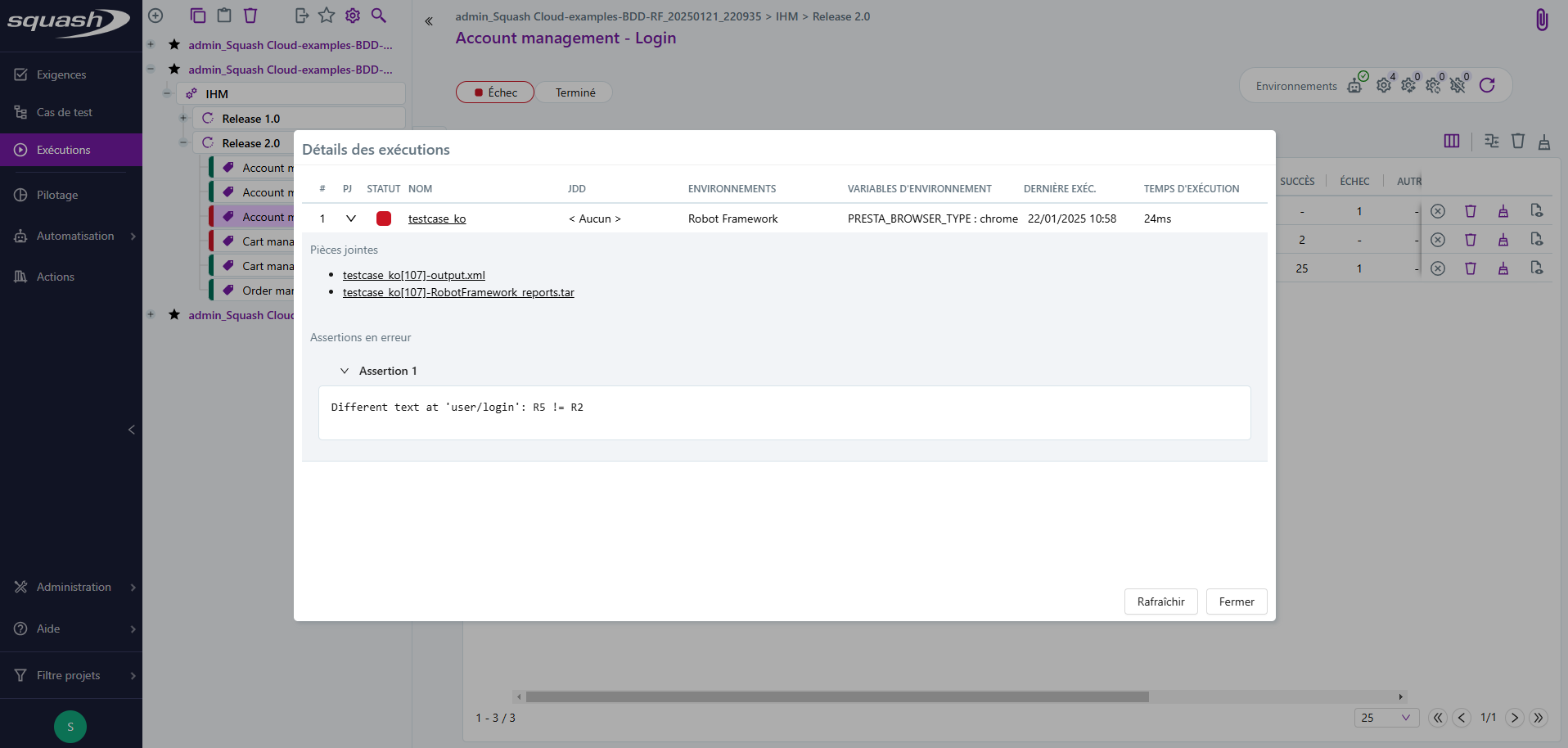The height and width of the screenshot is (748, 1568).
Task: Delete selection with the purple trash icon
Action: (x=250, y=15)
